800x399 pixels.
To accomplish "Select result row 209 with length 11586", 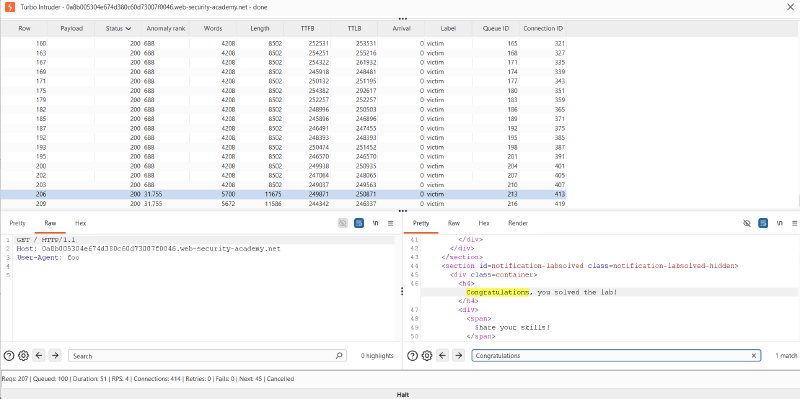I will coord(283,204).
